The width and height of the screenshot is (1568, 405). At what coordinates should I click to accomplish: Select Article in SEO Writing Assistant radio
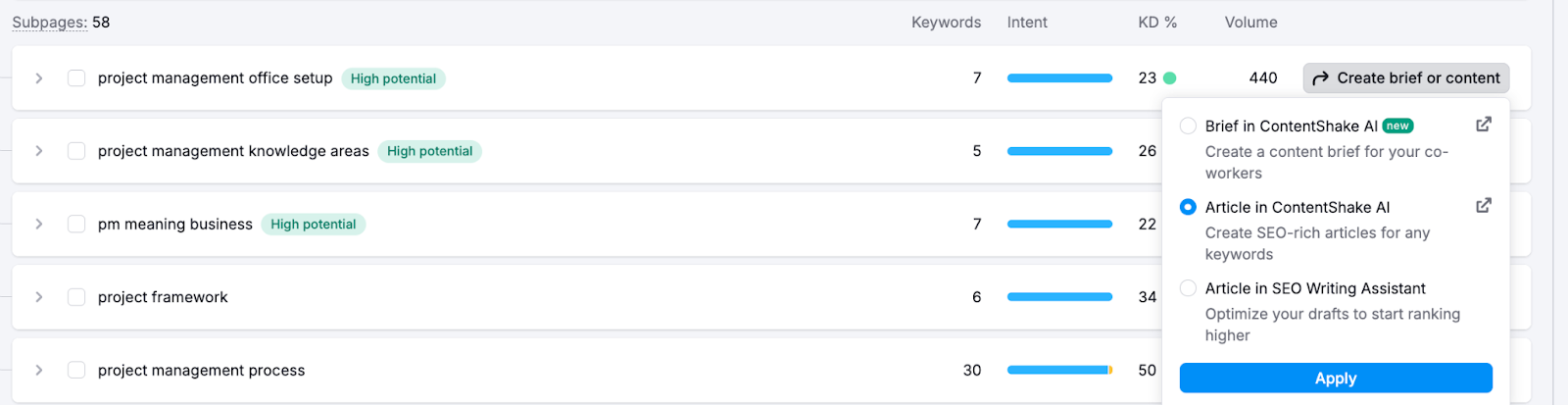(1188, 288)
